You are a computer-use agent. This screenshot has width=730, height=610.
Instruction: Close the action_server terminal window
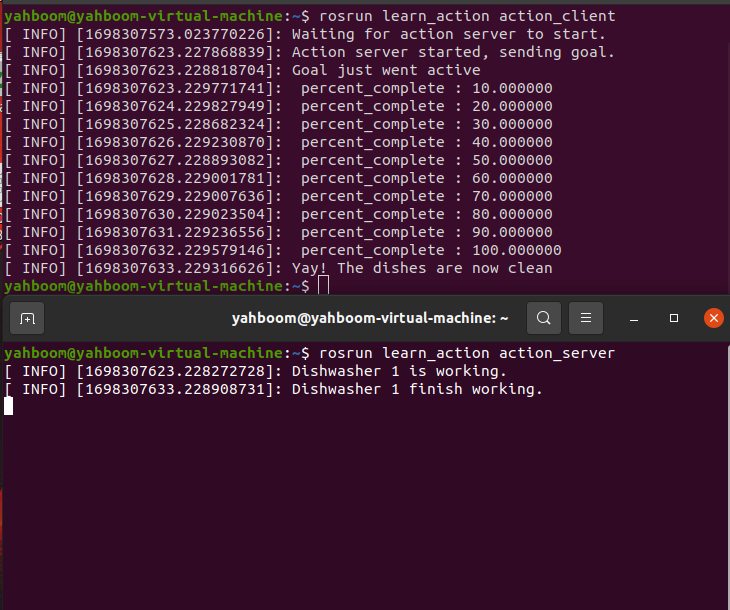coord(713,318)
